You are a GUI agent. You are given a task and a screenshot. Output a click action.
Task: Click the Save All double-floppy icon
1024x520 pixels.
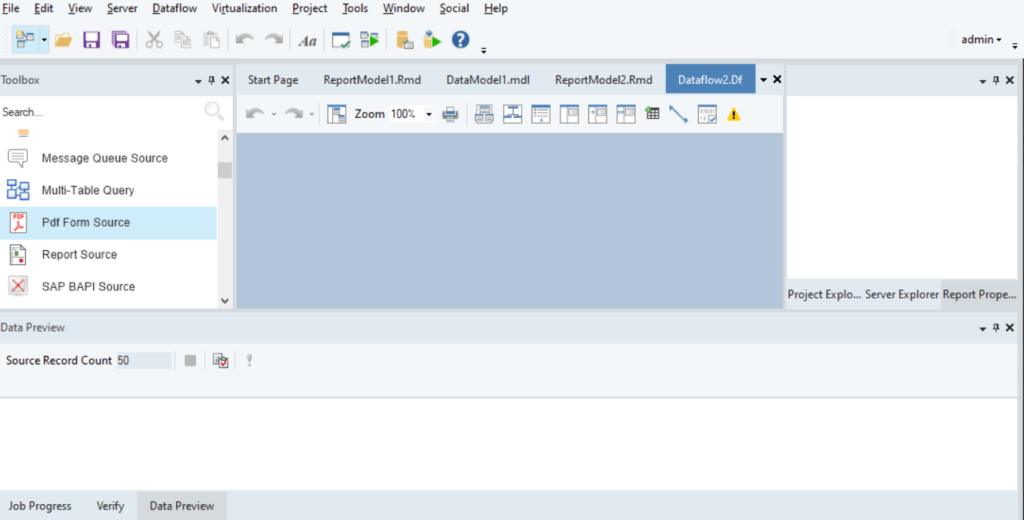click(121, 40)
